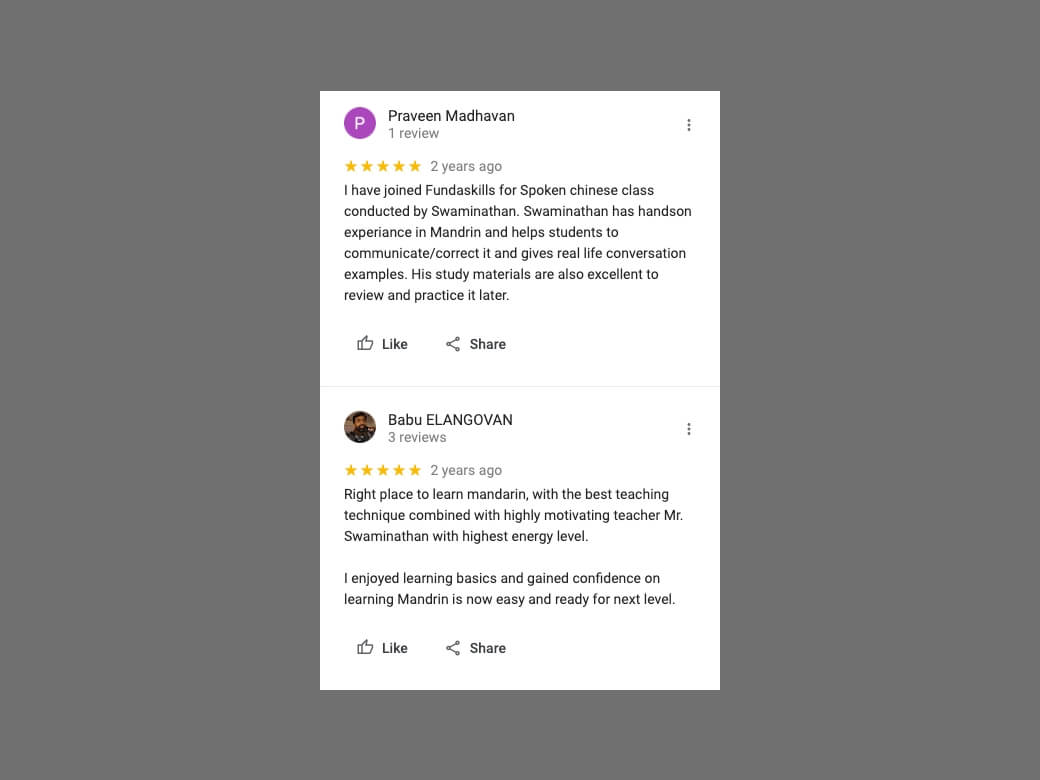Screen dimensions: 1040x780
Task: Like Praveen Madhavan's review
Action: point(382,344)
